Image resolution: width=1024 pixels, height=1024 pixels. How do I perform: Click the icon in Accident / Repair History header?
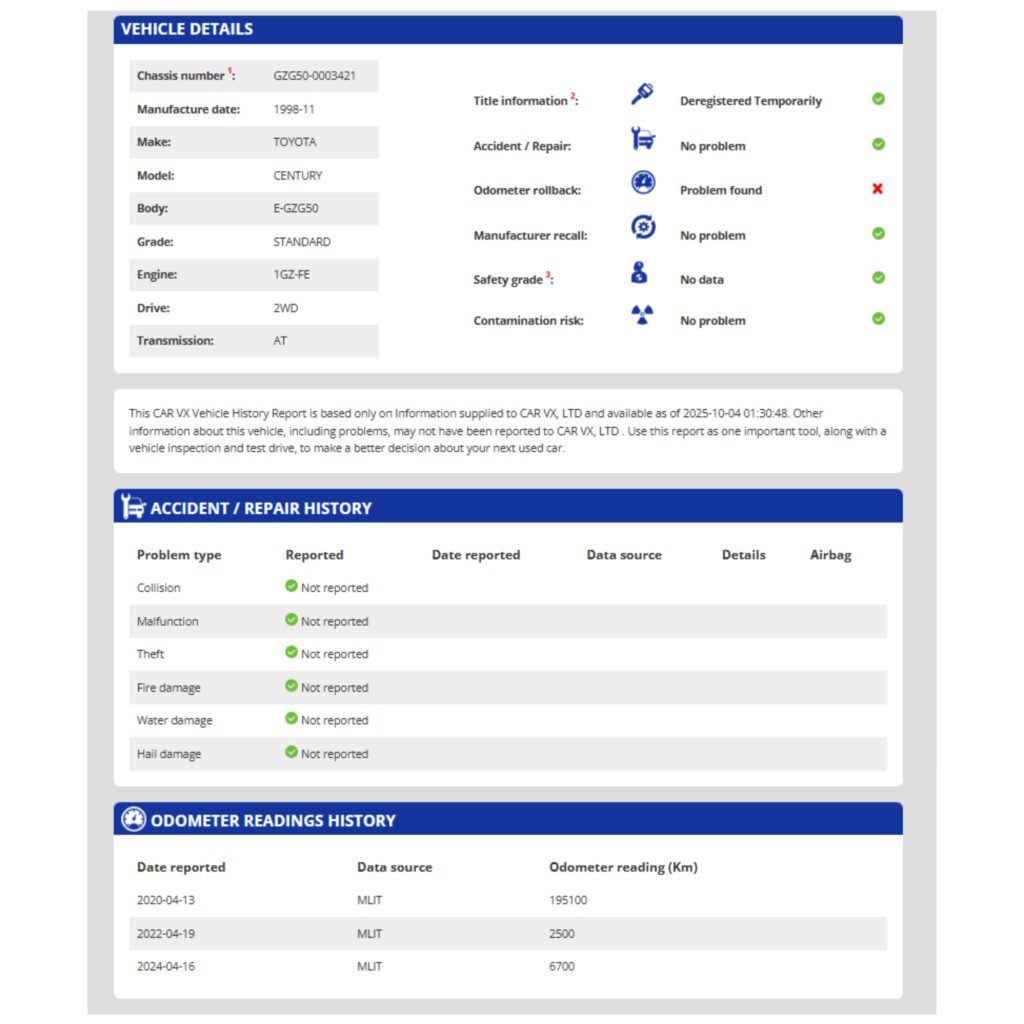(132, 507)
